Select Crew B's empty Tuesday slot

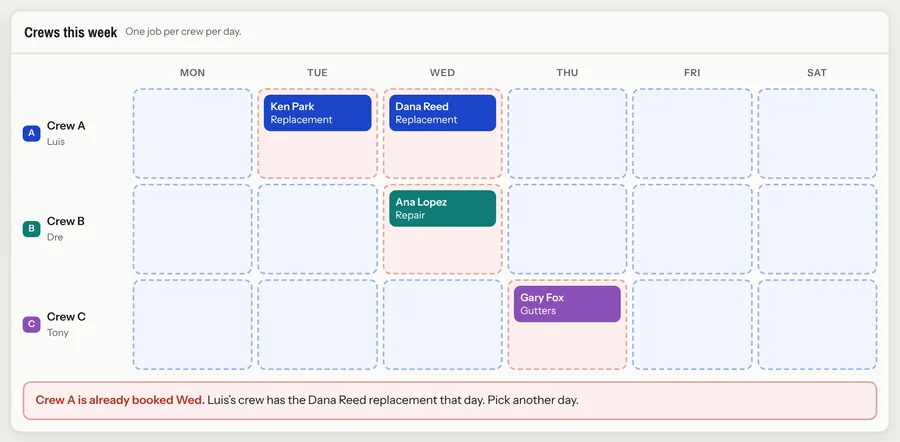(317, 229)
